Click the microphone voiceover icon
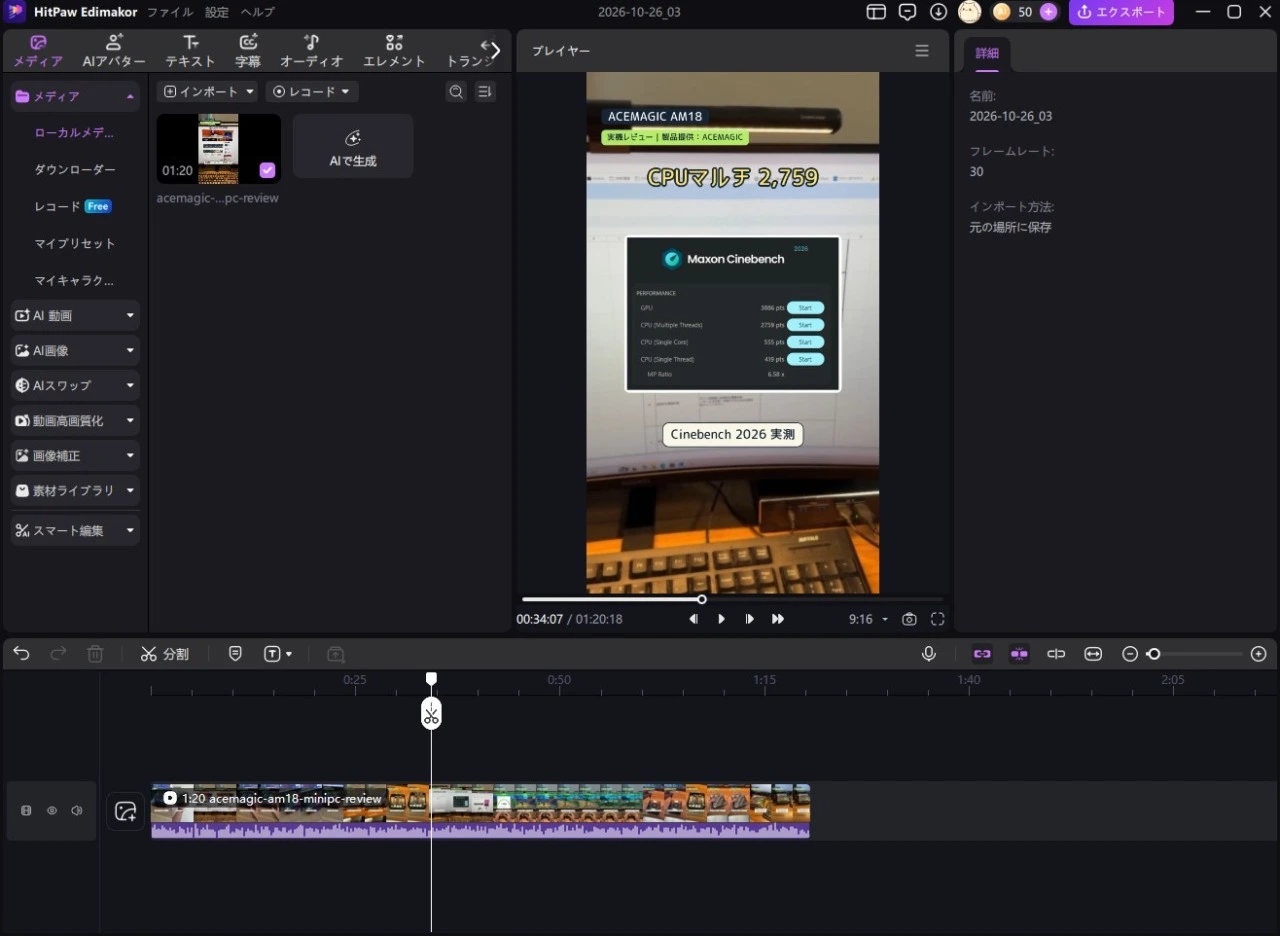1280x936 pixels. click(x=929, y=654)
